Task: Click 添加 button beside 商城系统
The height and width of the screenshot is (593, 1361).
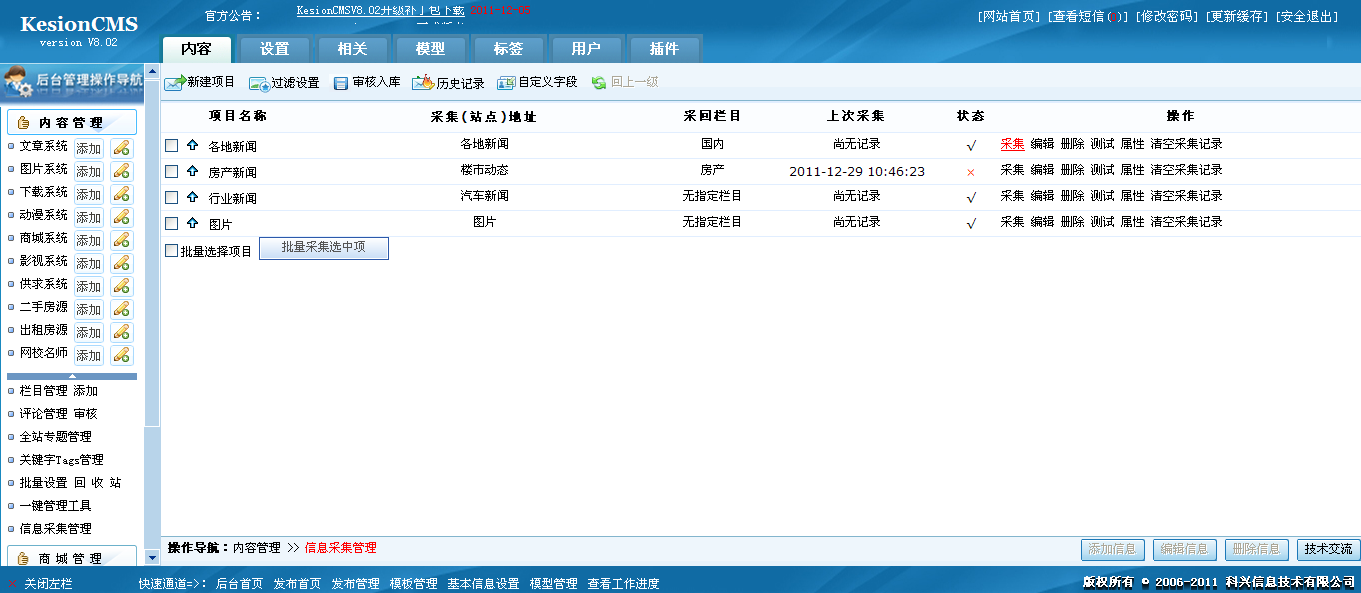Action: pyautogui.click(x=89, y=240)
